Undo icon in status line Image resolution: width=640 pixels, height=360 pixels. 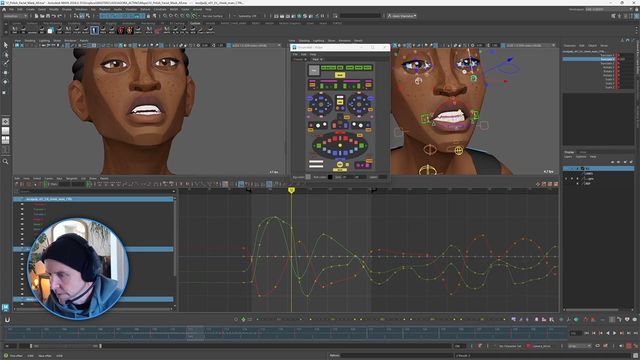tap(54, 16)
